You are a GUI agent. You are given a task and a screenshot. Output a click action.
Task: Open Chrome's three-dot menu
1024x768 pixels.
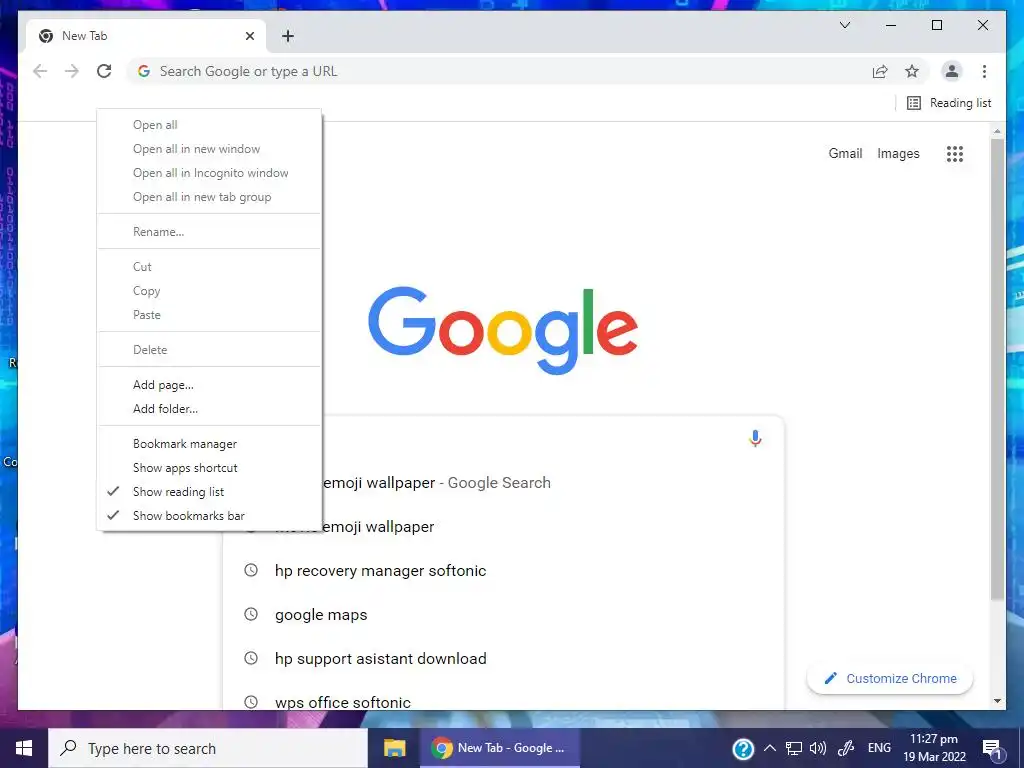[x=984, y=71]
